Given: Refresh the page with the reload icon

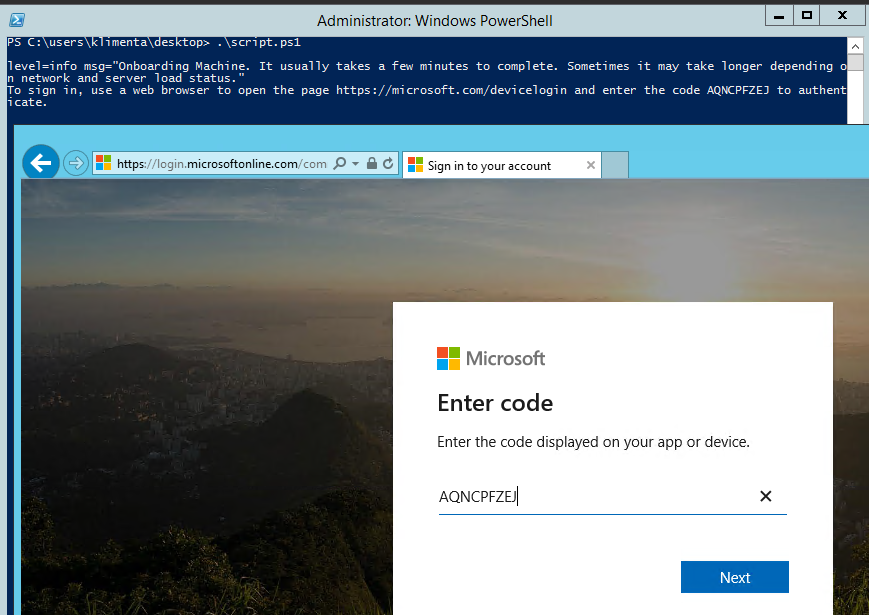Looking at the screenshot, I should (x=388, y=163).
